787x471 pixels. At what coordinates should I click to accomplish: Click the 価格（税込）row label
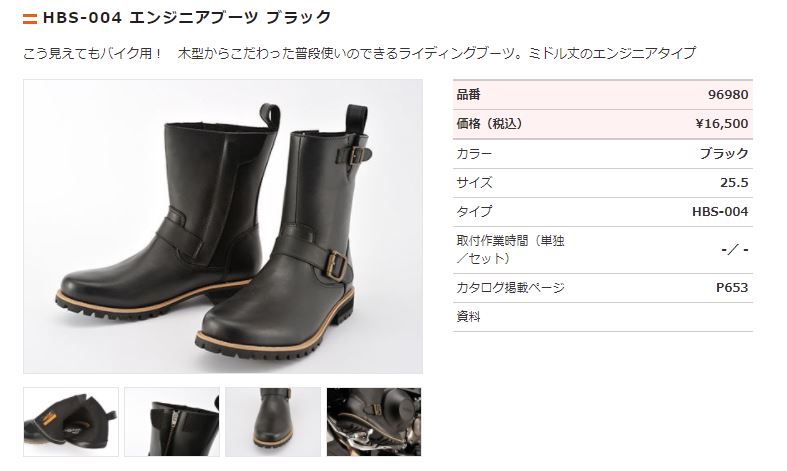490,124
